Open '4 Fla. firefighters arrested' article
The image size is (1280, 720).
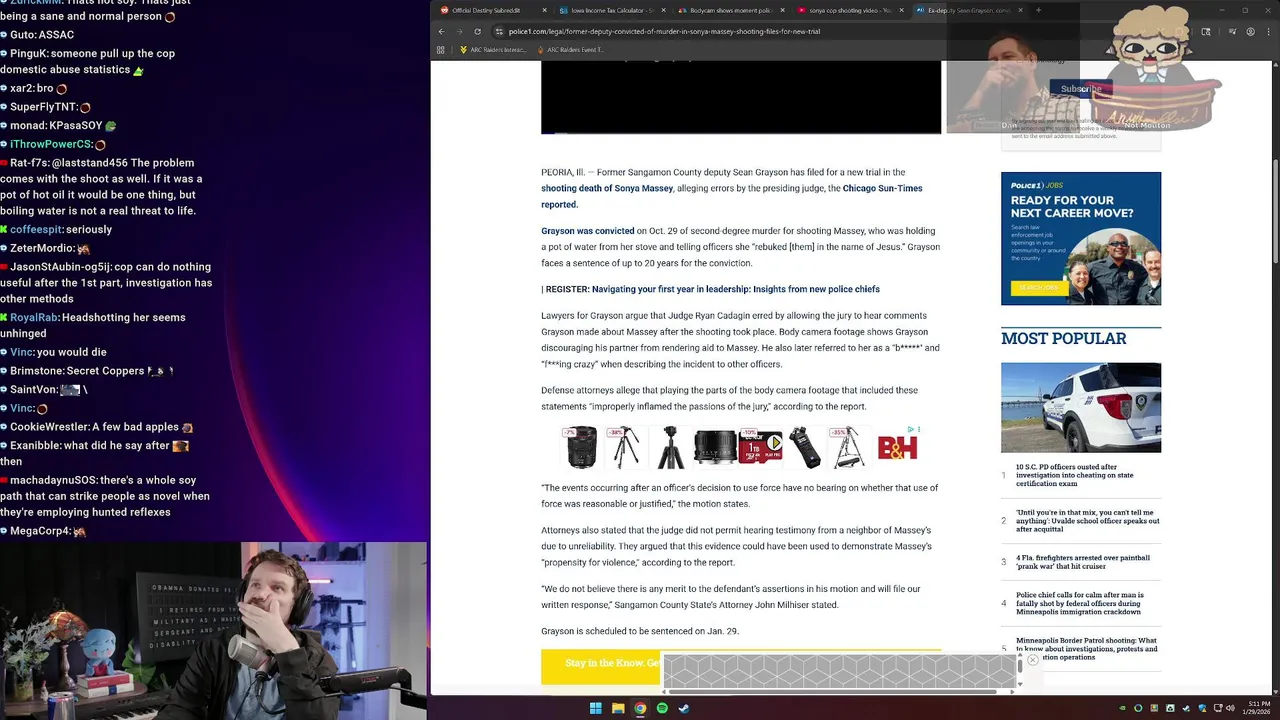click(x=1083, y=562)
